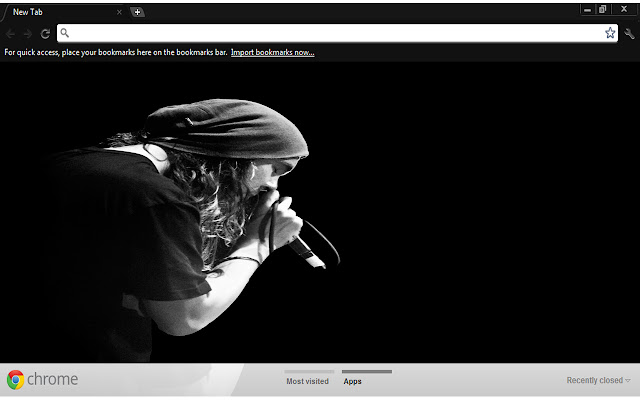Restore down the Chrome window
The width and height of the screenshot is (640, 400).
pos(602,8)
